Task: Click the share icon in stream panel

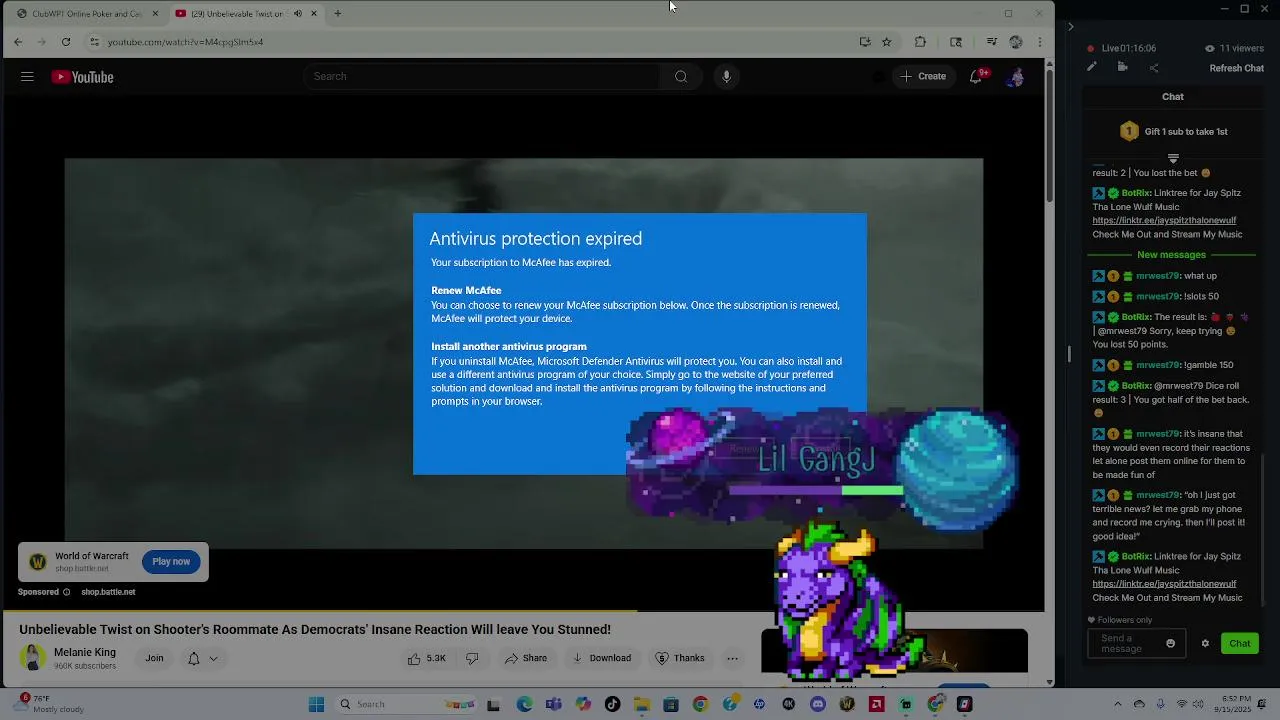Action: click(x=1154, y=68)
